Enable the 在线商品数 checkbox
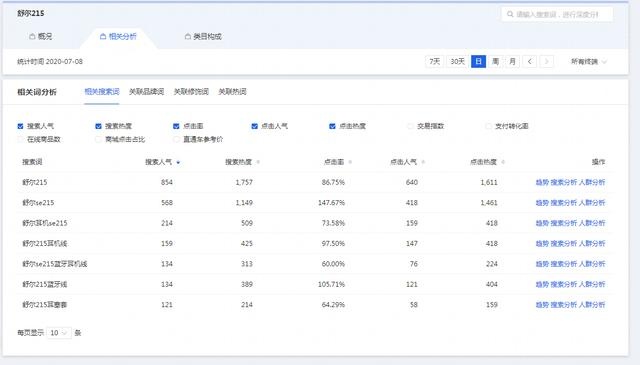 tap(20, 139)
